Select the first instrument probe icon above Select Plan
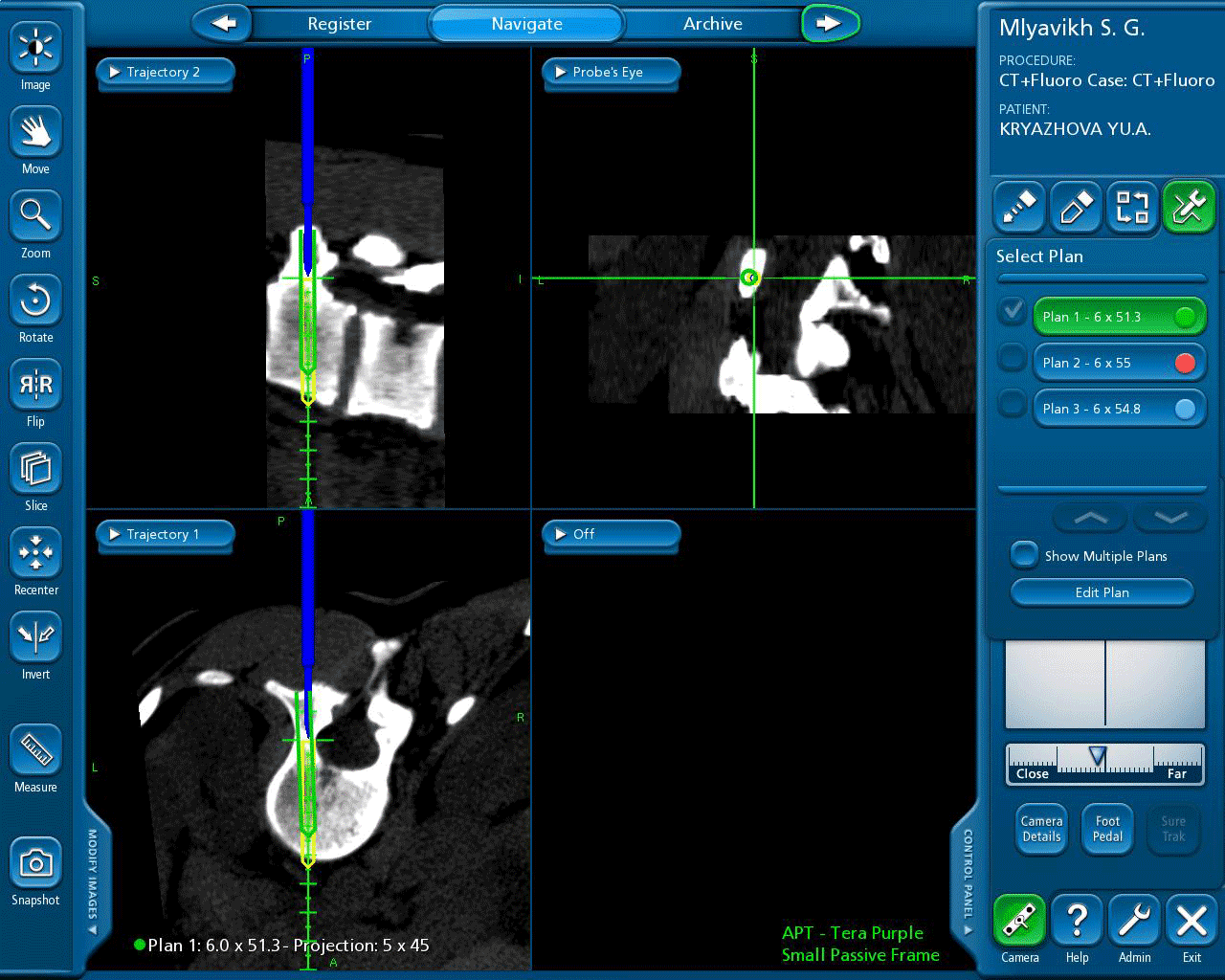The width and height of the screenshot is (1225, 980). tap(1018, 207)
